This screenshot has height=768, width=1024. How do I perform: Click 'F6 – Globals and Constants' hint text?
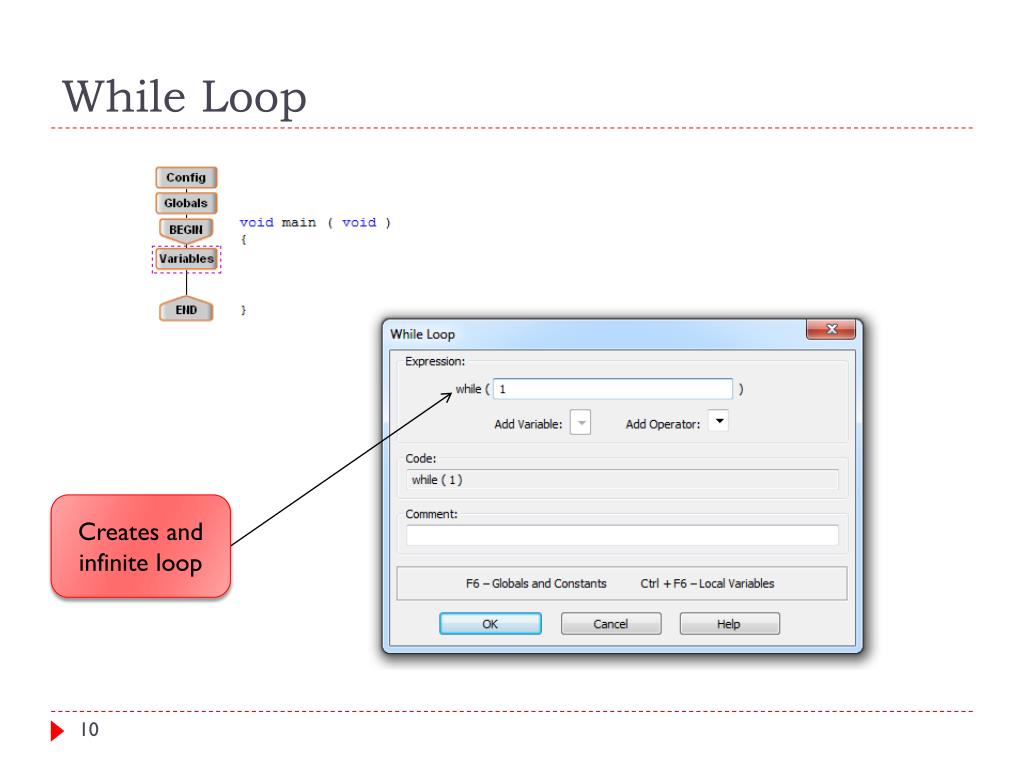pyautogui.click(x=536, y=584)
